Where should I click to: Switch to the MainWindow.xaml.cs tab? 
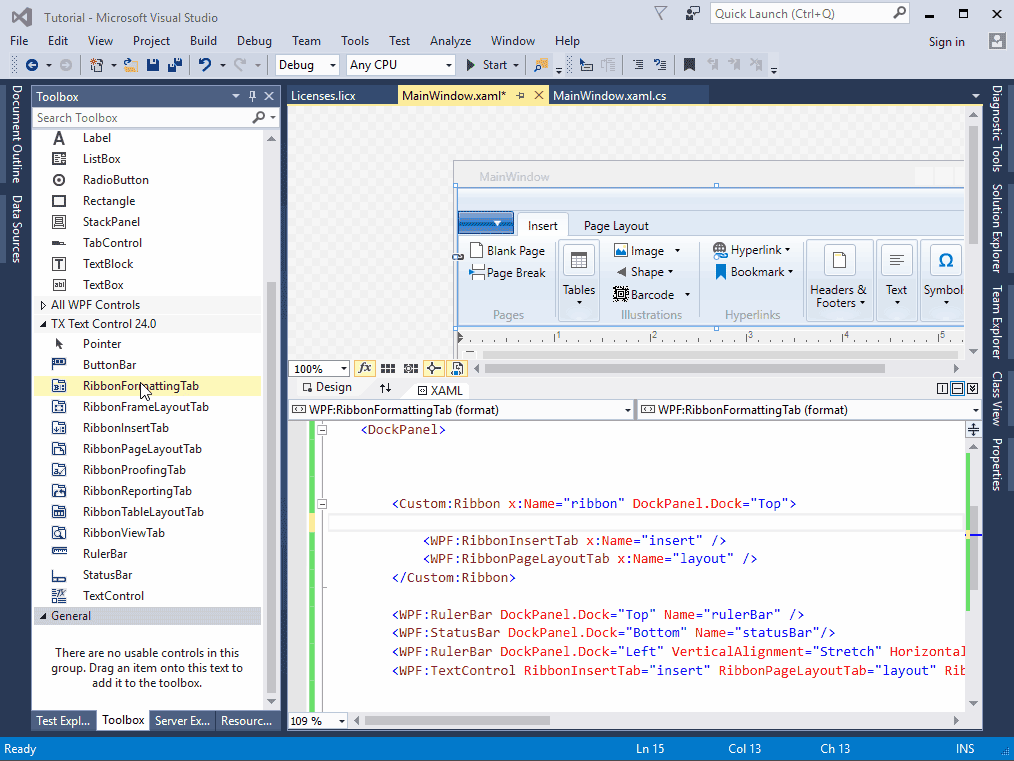[609, 96]
